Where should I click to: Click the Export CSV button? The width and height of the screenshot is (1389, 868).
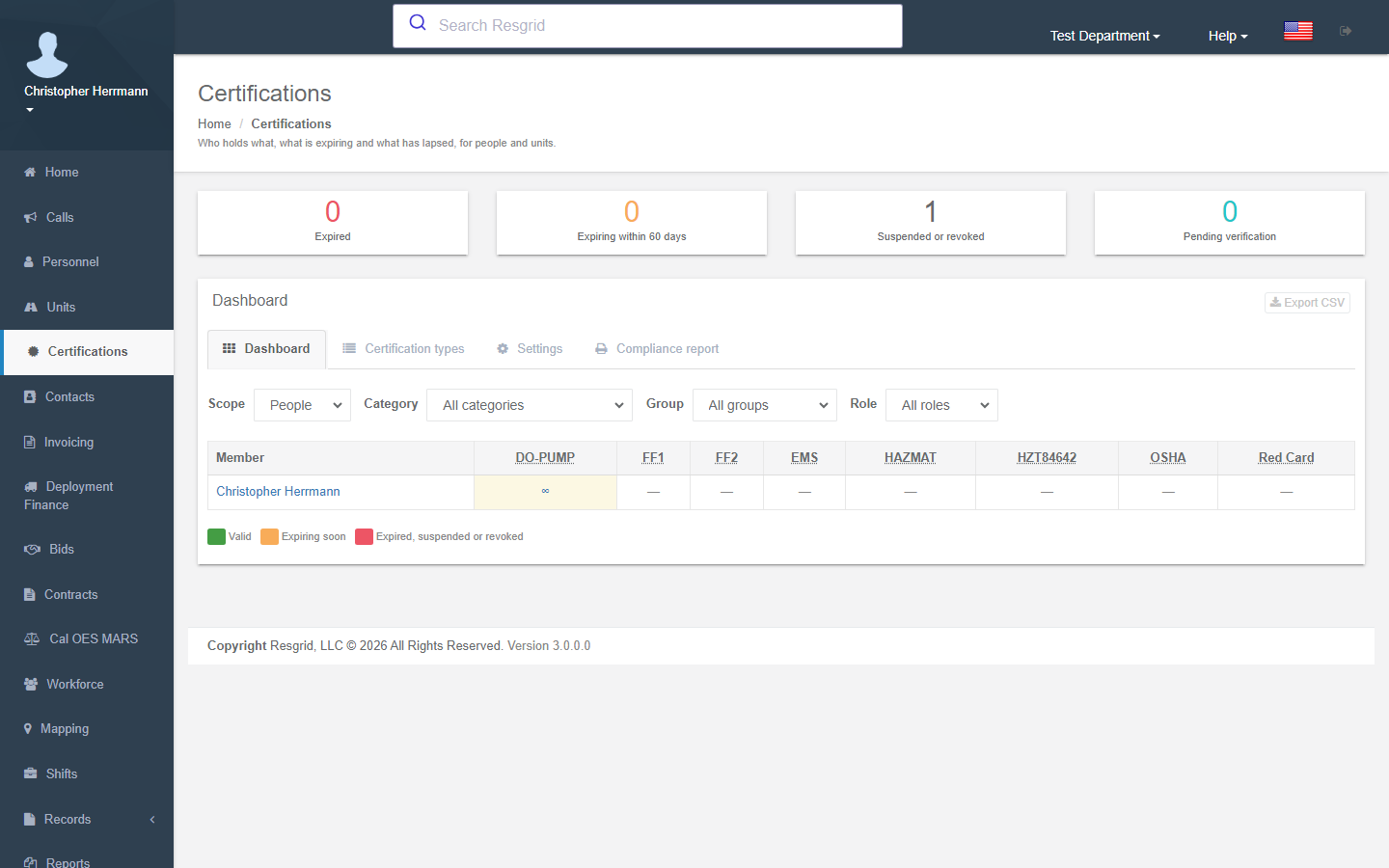[1307, 303]
